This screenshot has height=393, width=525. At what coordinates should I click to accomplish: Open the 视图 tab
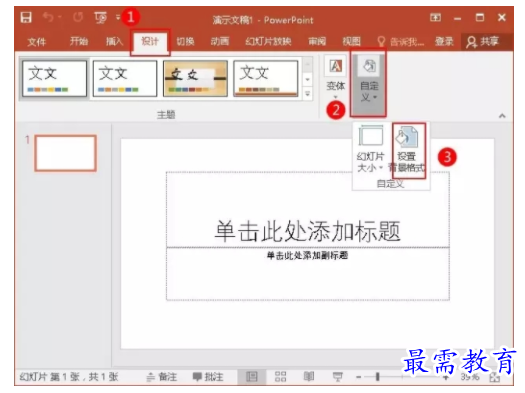tap(352, 41)
